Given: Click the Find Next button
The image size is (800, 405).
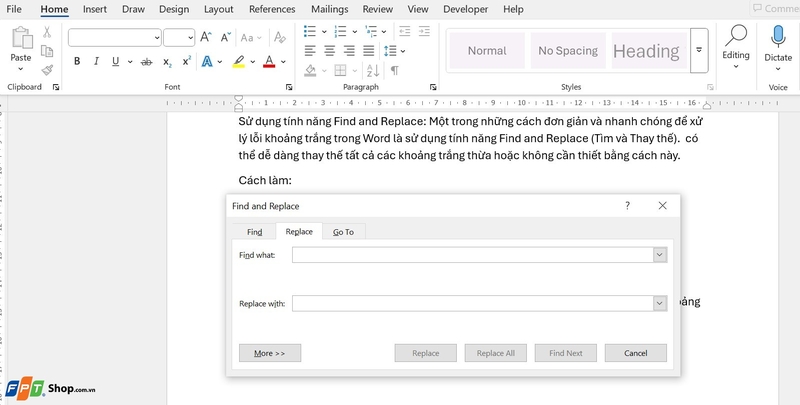Looking at the screenshot, I should click(565, 353).
